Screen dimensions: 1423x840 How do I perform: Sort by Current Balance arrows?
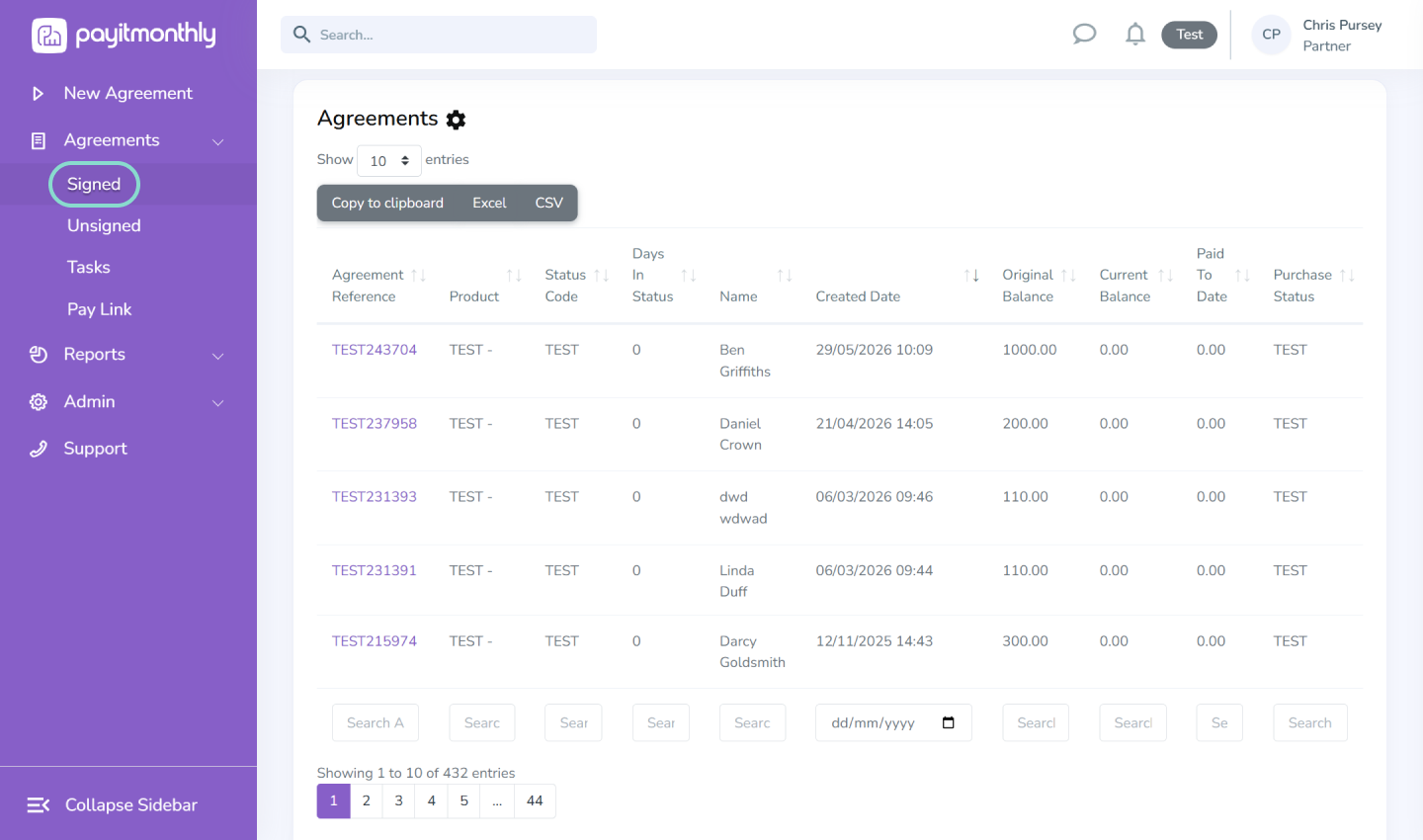[1165, 276]
